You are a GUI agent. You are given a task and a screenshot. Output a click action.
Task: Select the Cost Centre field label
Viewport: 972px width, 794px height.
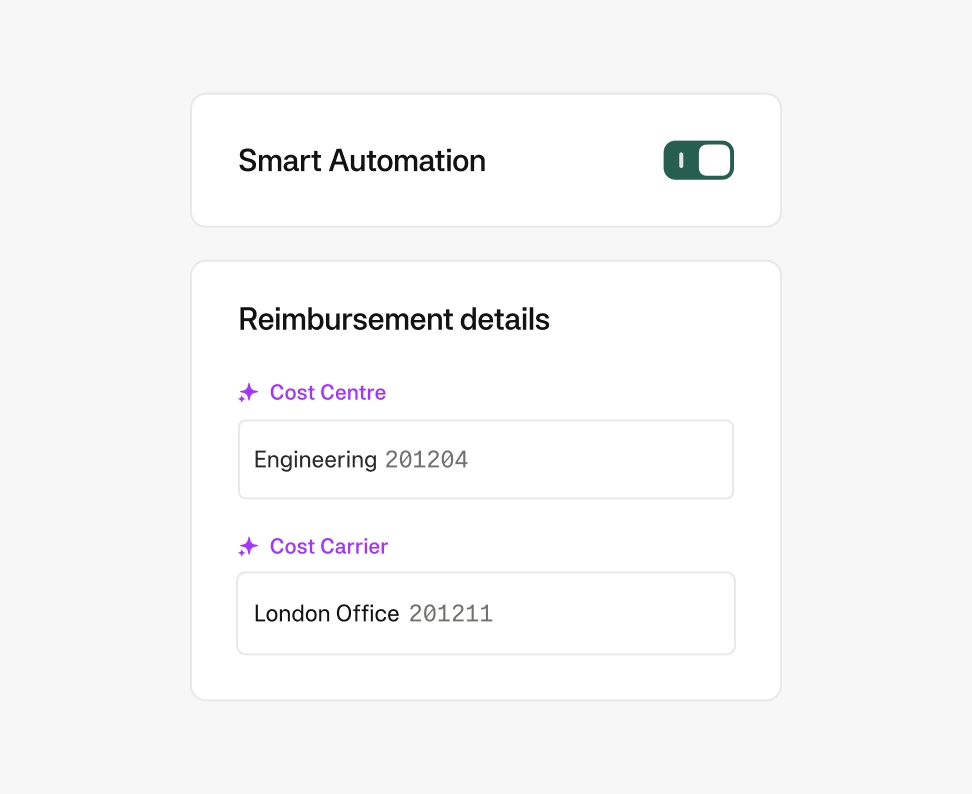coord(327,393)
